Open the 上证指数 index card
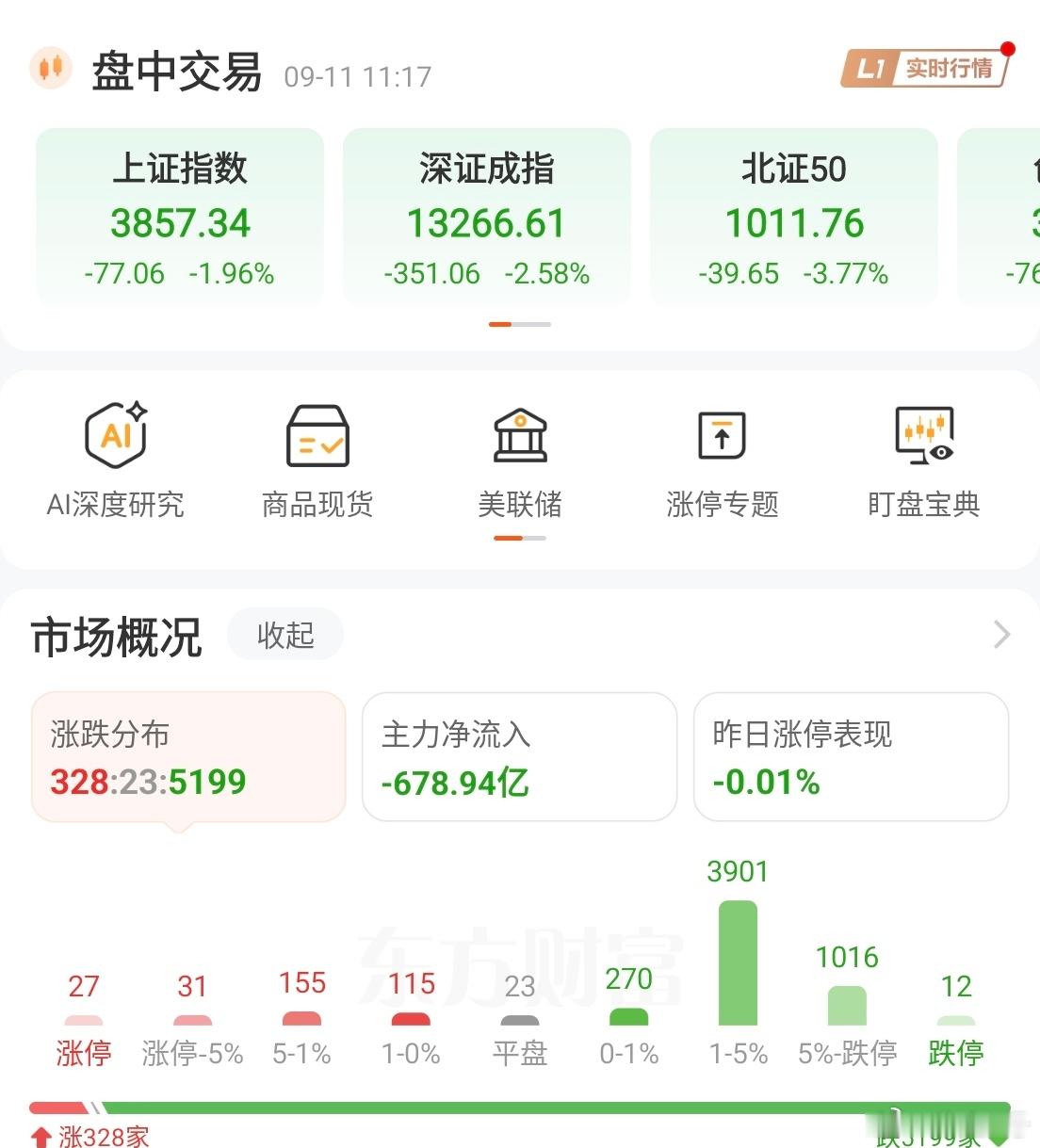 point(180,218)
